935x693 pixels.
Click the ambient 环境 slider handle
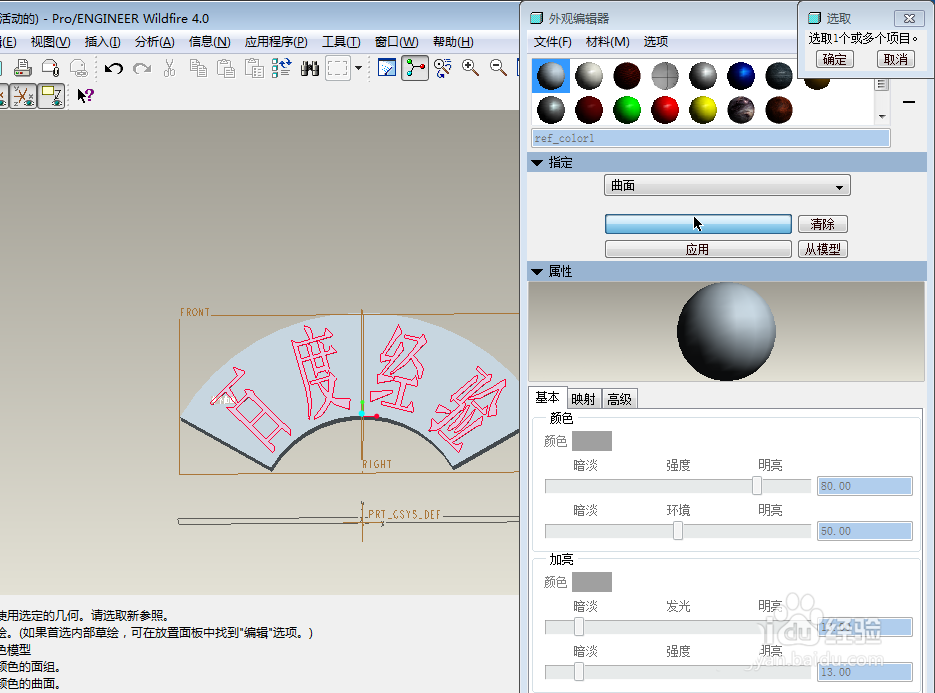(x=678, y=530)
